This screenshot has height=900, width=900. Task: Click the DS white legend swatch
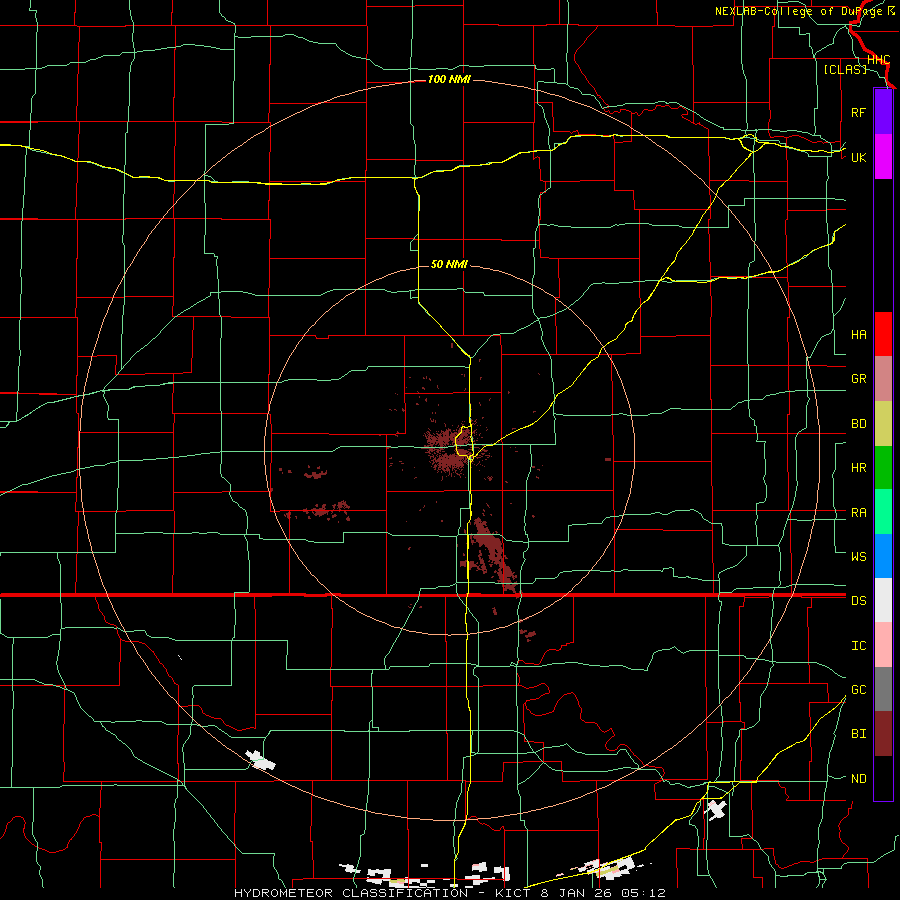click(883, 600)
